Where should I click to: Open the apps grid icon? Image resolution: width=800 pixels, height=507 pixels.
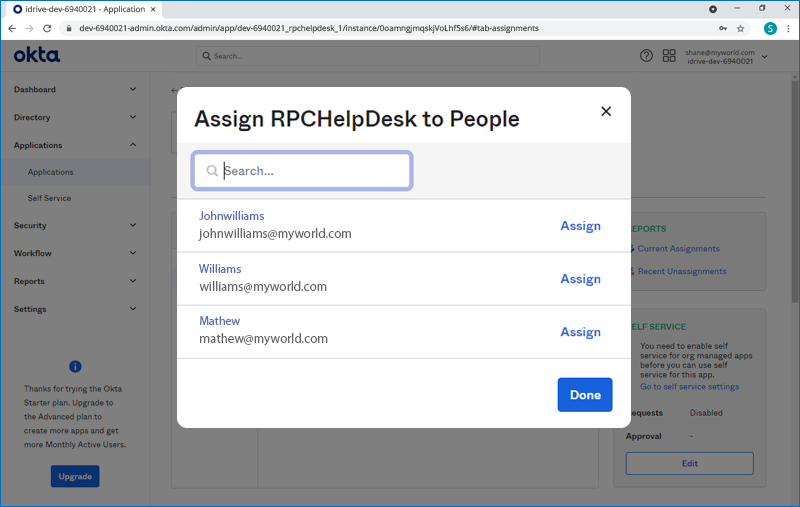tap(669, 56)
